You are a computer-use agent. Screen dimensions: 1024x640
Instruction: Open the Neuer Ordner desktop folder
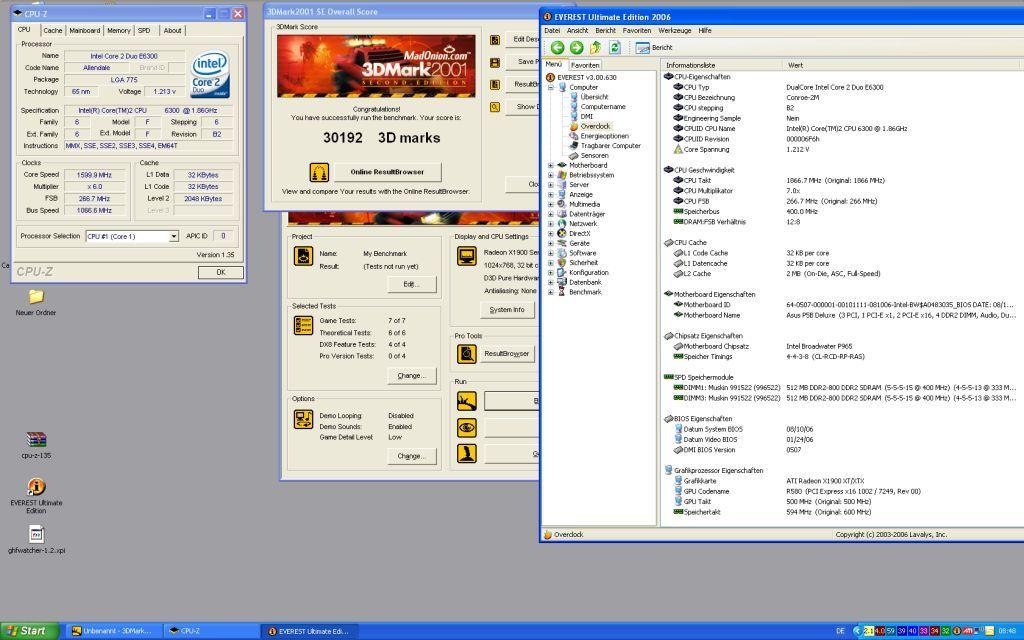(36, 302)
